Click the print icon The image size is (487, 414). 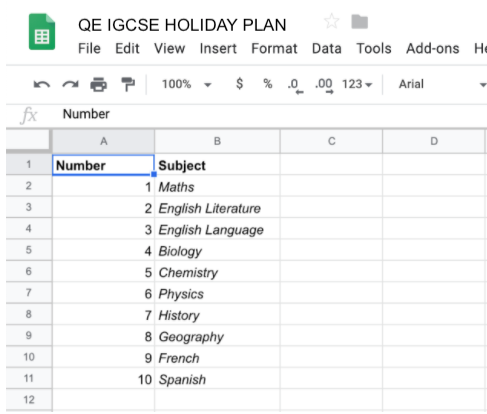[x=99, y=84]
